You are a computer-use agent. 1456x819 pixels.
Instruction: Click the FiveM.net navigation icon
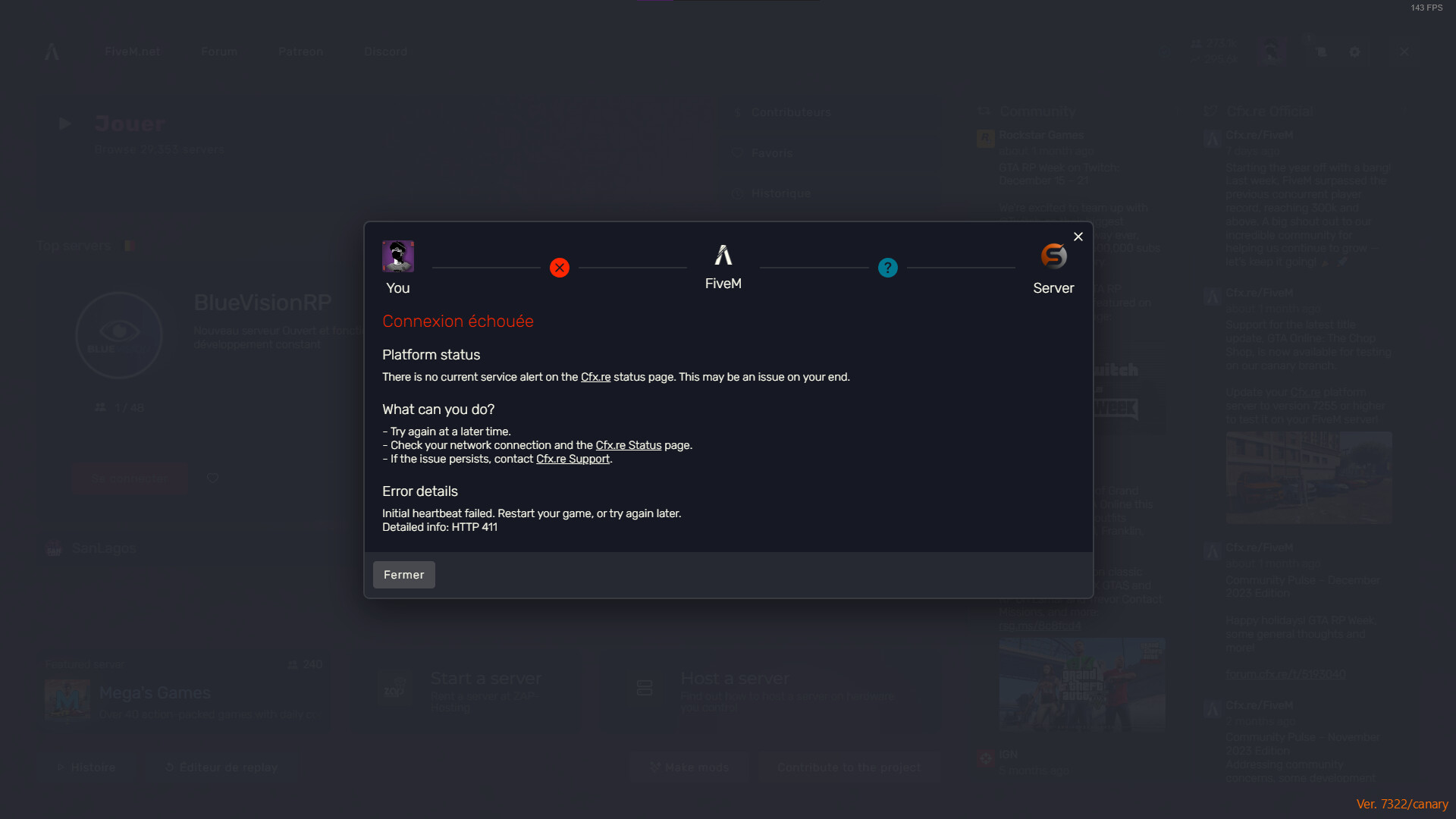click(52, 51)
